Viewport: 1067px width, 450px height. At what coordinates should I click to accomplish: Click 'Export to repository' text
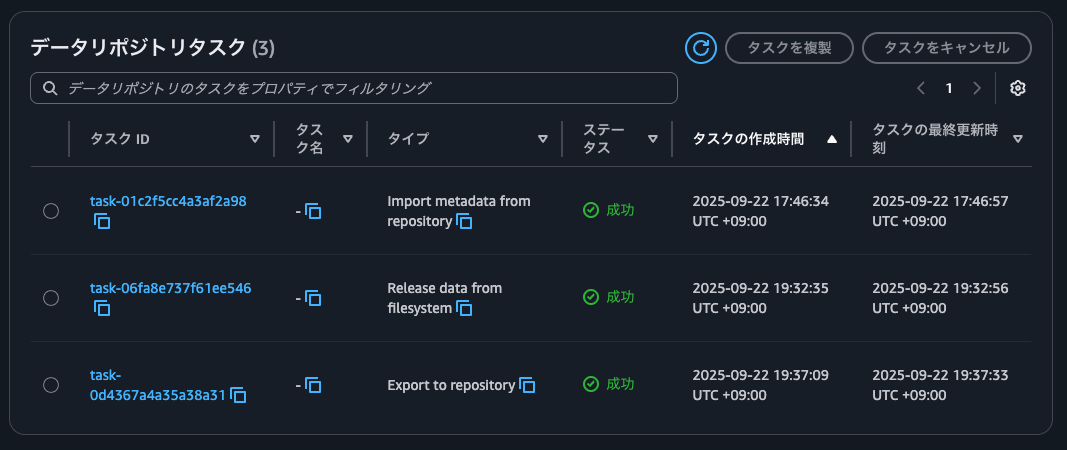(x=451, y=385)
